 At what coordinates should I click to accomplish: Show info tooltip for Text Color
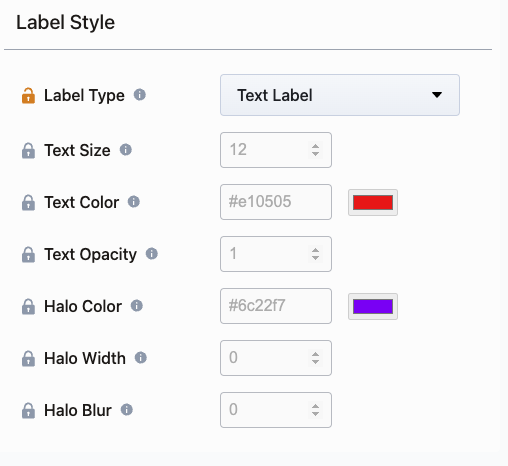[x=134, y=201]
